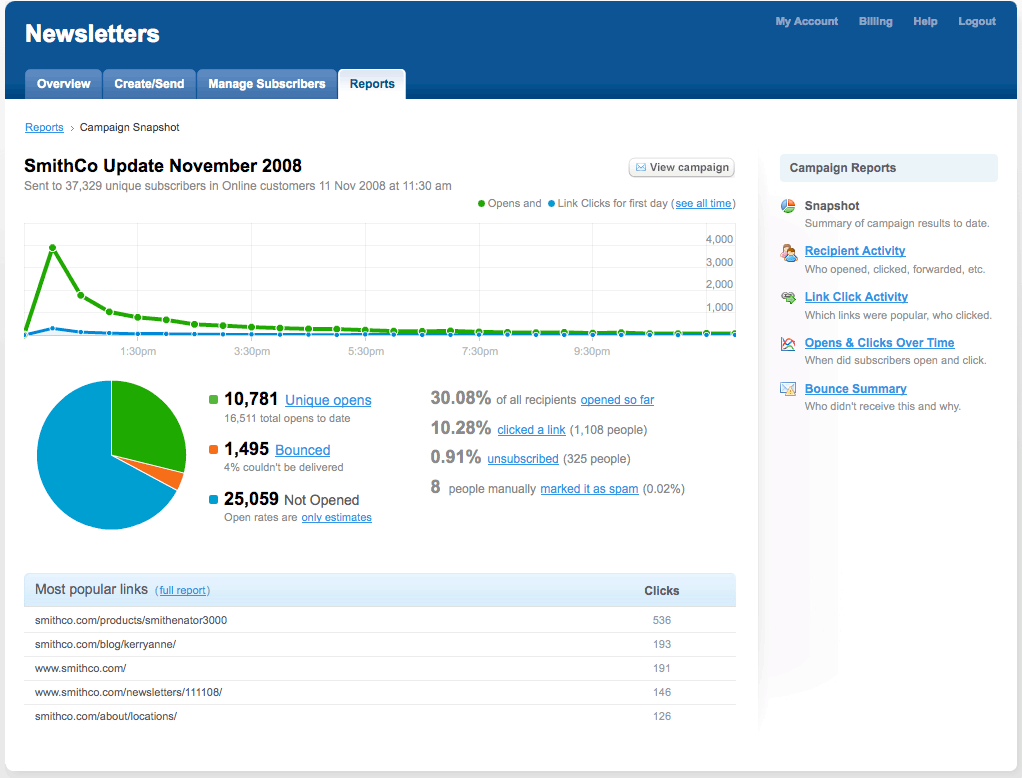Click the blue Not Opened legend square
Viewport: 1022px width, 778px height.
point(213,500)
